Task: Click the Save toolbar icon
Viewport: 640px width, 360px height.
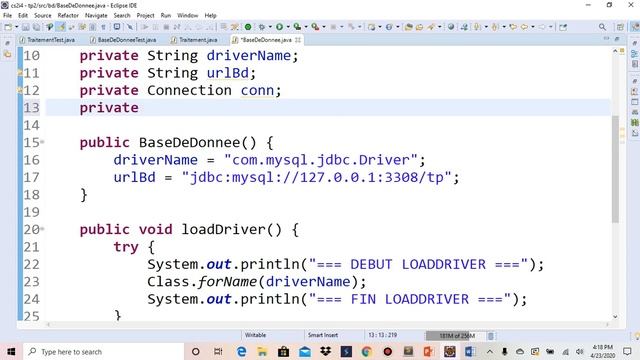Action: [25, 27]
